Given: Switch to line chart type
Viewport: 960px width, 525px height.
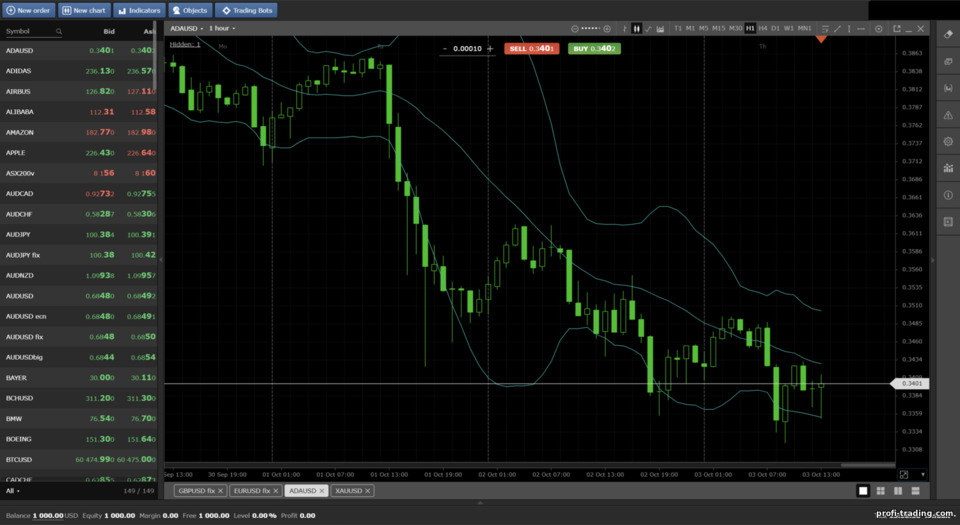Looking at the screenshot, I should click(648, 29).
